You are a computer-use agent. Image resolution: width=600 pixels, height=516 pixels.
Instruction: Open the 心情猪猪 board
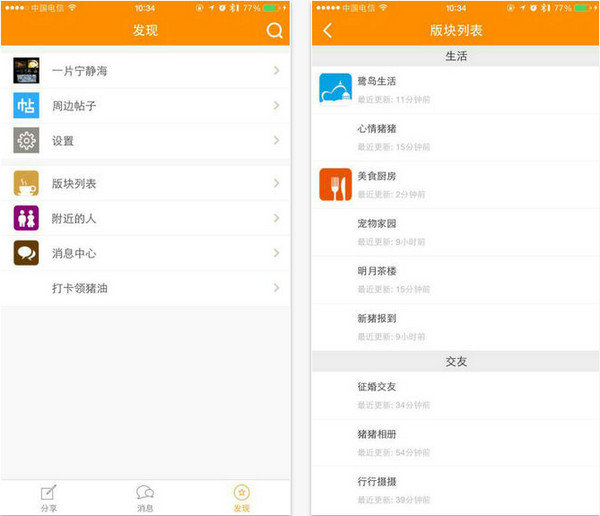tap(455, 137)
